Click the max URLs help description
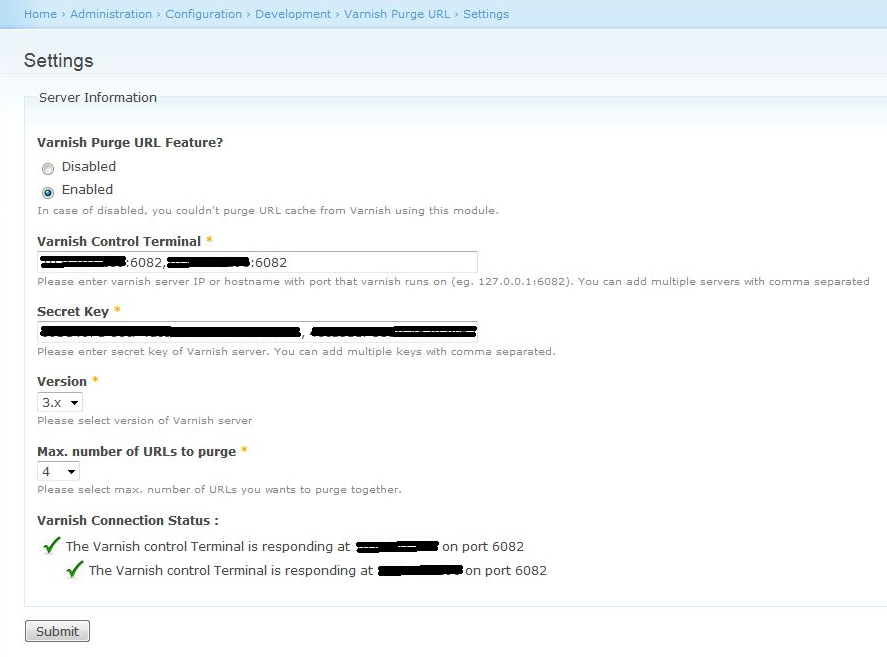 219,489
